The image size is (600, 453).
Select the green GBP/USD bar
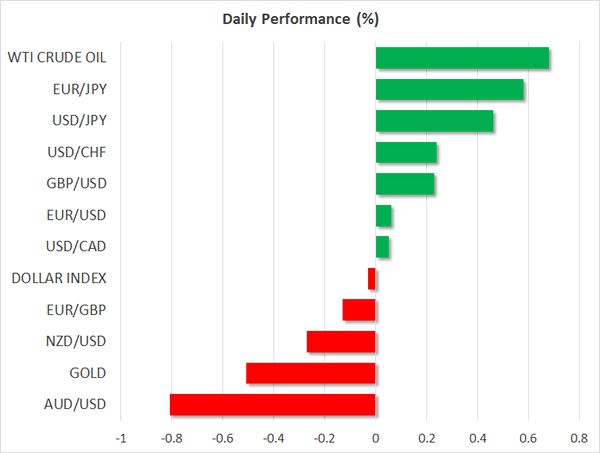click(405, 184)
